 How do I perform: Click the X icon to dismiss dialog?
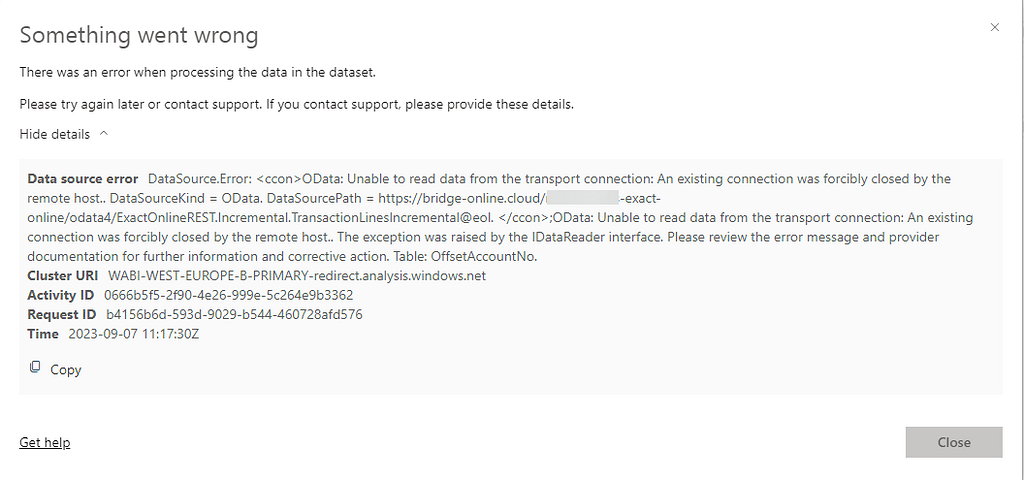coord(994,27)
